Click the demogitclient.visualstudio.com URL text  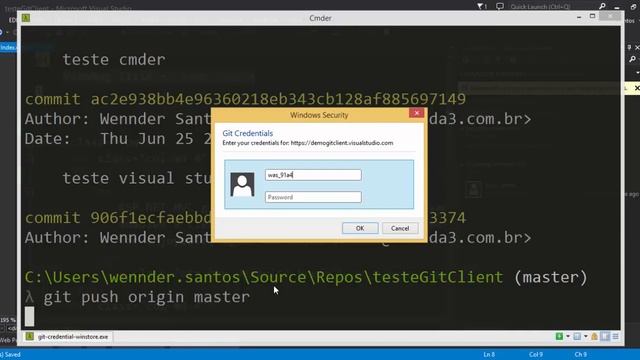coord(342,143)
